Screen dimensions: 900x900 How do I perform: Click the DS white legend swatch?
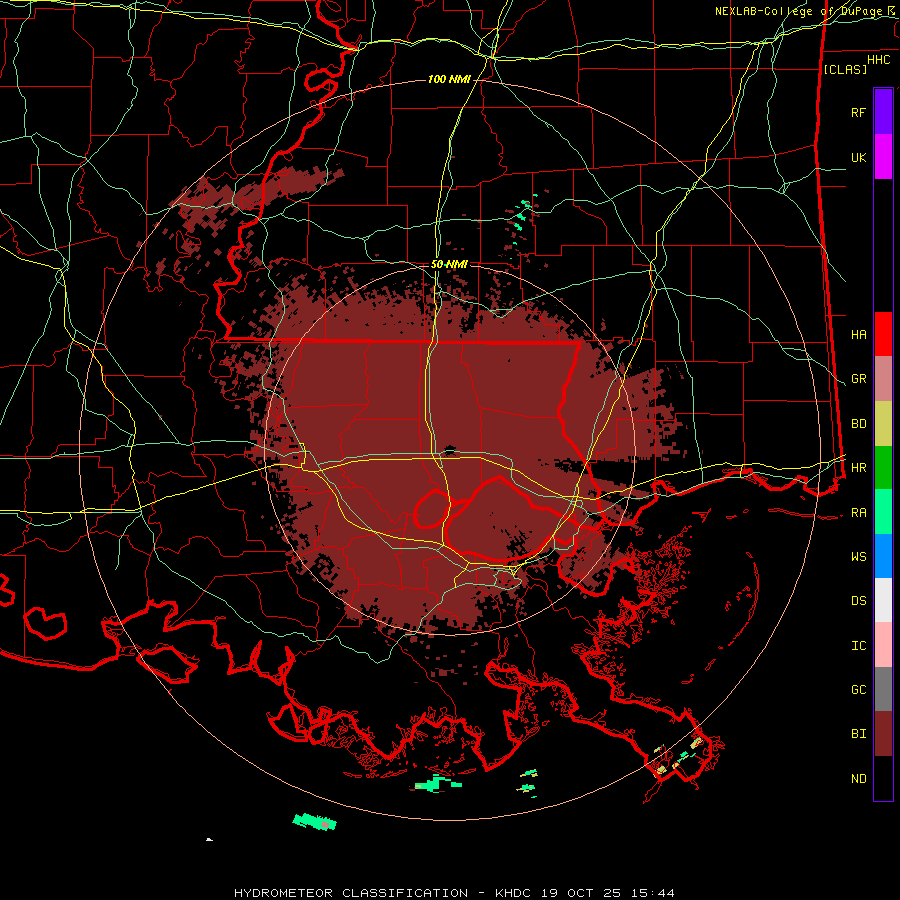883,600
